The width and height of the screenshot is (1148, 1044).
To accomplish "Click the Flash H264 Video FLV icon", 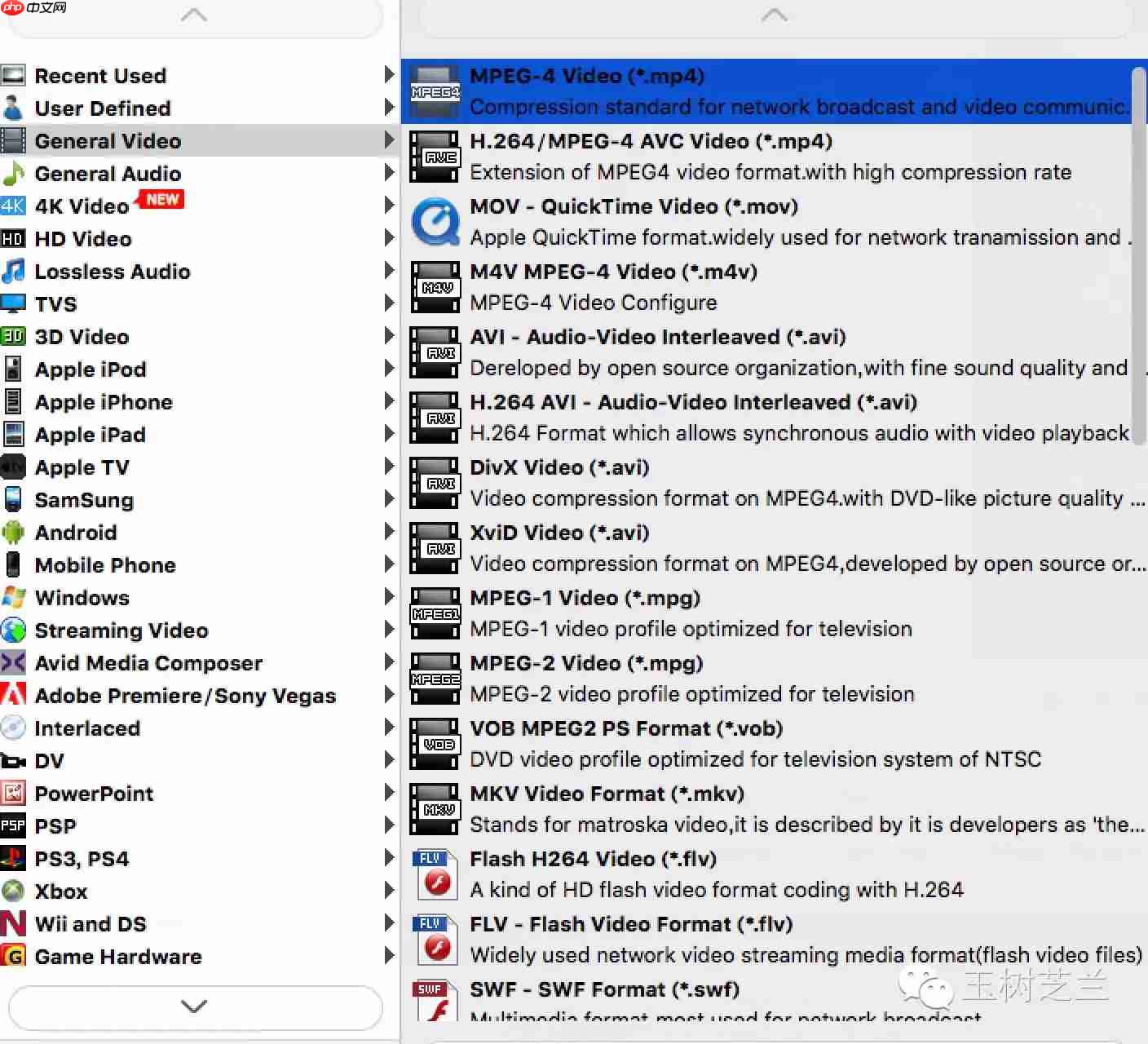I will pyautogui.click(x=435, y=874).
